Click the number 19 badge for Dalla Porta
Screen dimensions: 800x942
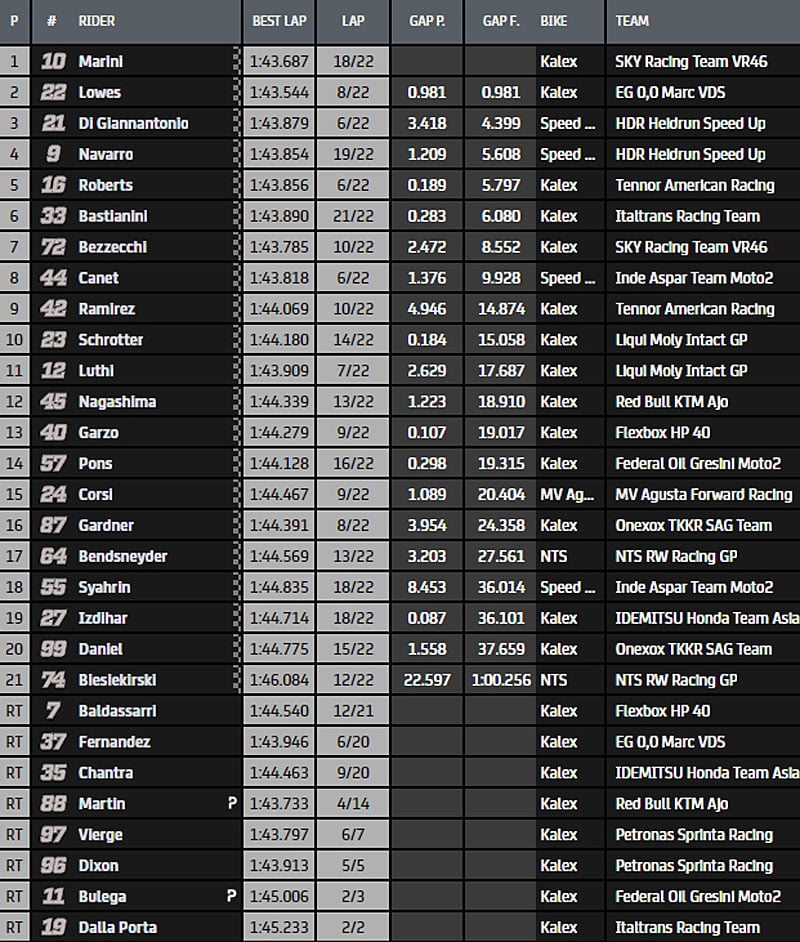point(54,928)
